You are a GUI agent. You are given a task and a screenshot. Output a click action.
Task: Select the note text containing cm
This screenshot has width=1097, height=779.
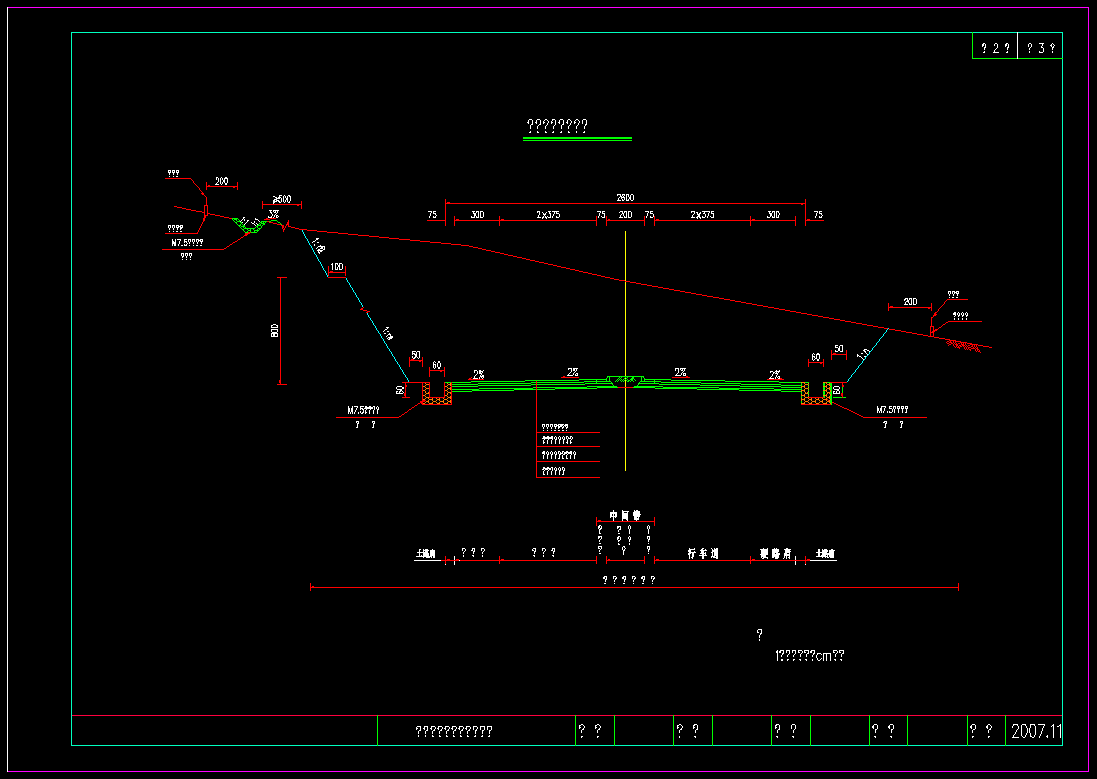coord(810,656)
